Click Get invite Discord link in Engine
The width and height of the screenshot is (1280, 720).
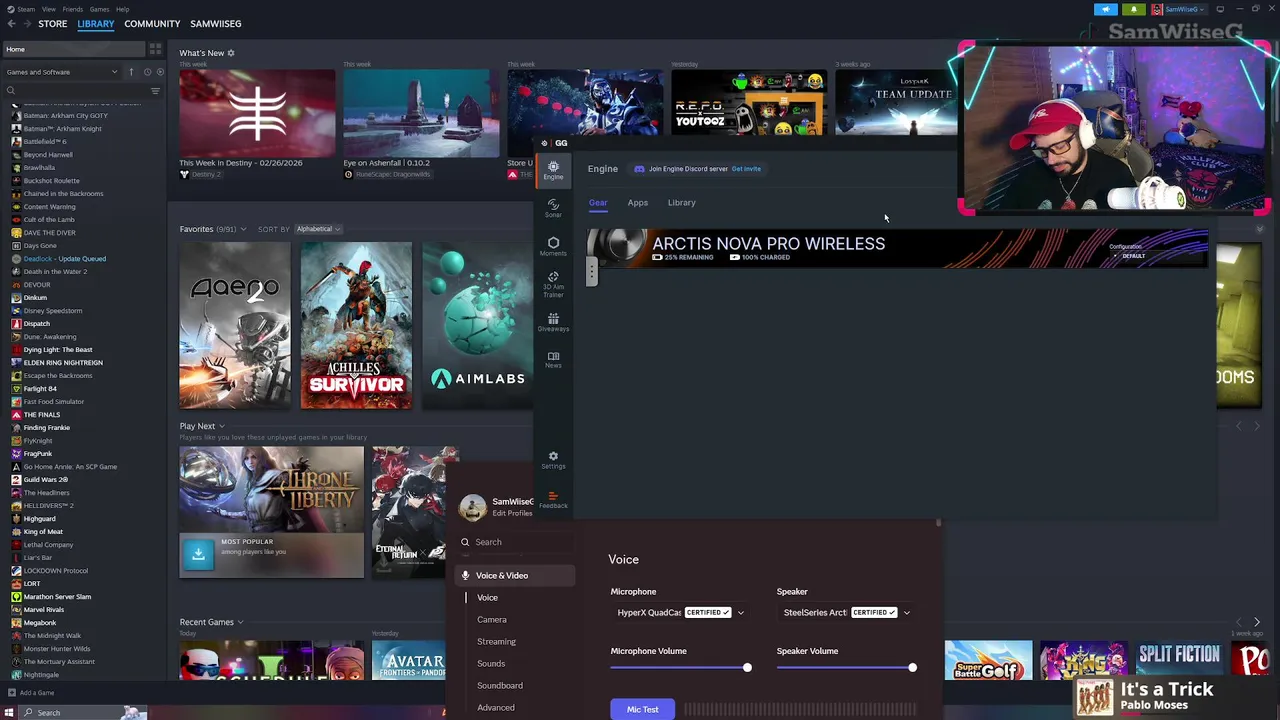746,169
